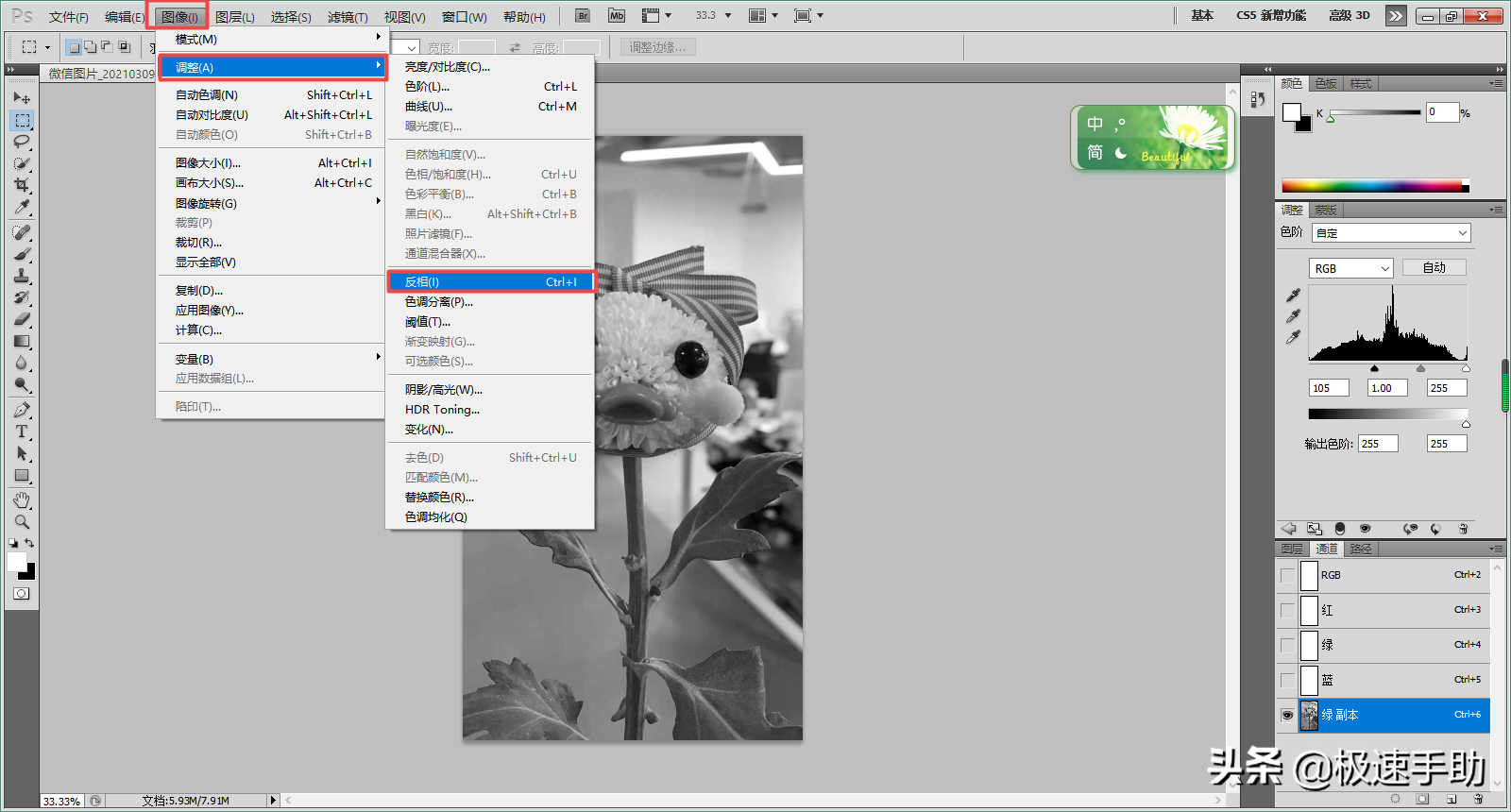
Task: Launch Mini Bridge with Mb icon
Action: point(617,15)
